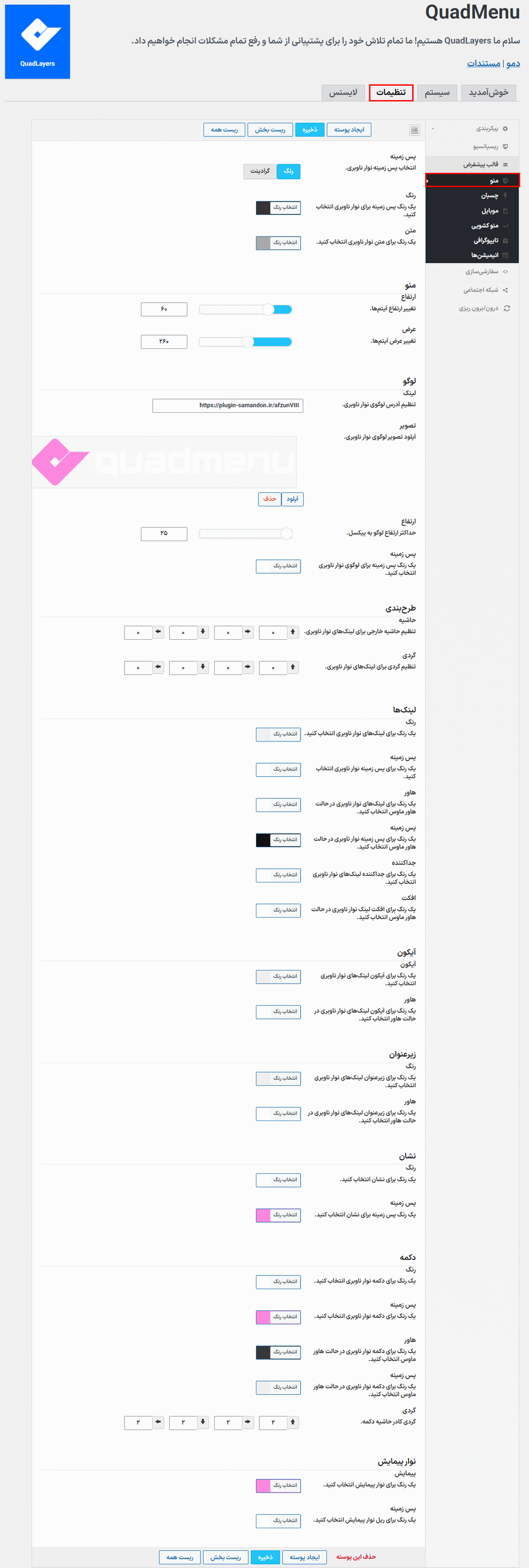The image size is (529, 1568).
Task: Open the لایسنس tab
Action: (343, 93)
